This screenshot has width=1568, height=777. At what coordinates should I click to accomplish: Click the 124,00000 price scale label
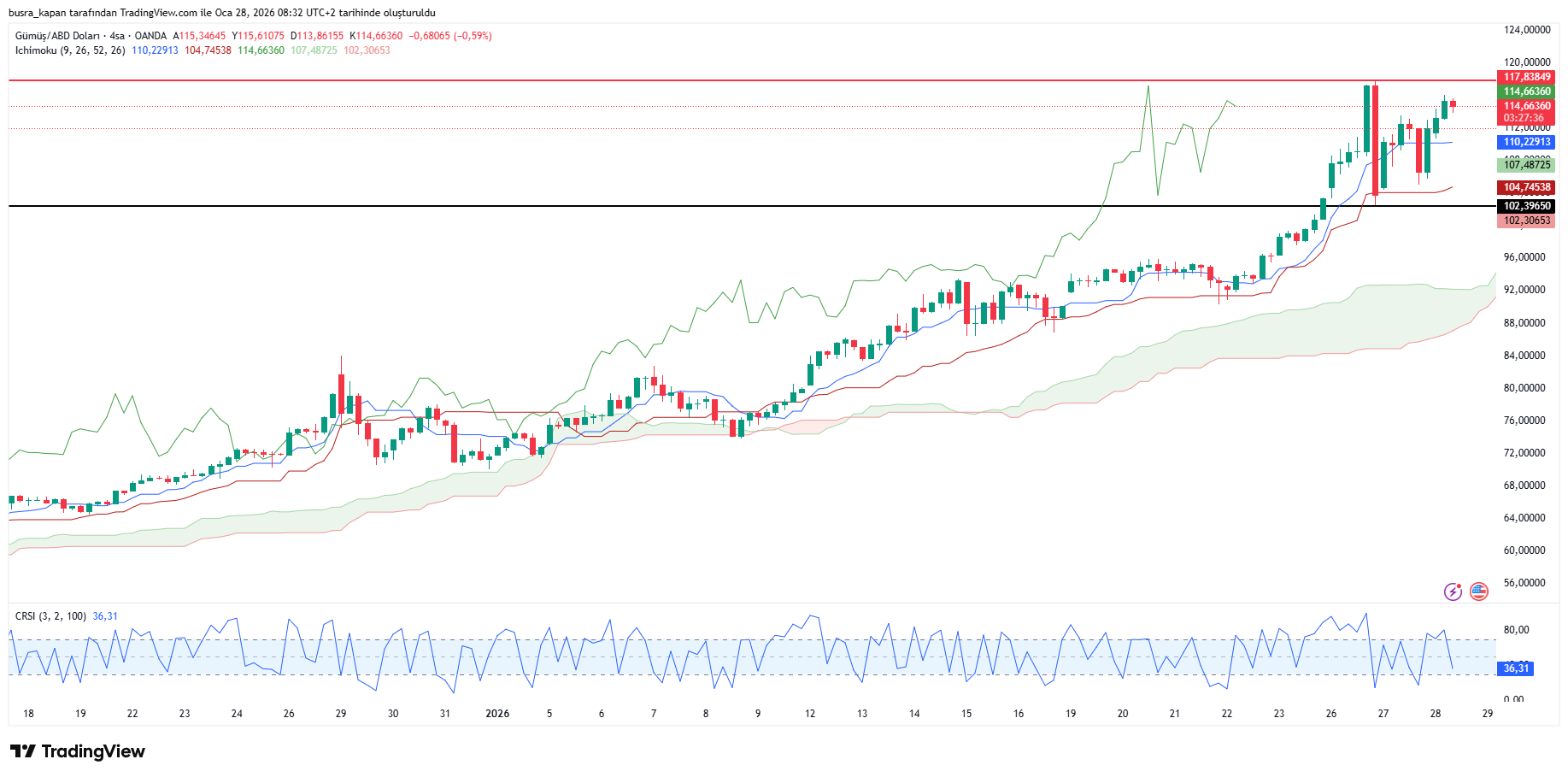[x=1526, y=30]
